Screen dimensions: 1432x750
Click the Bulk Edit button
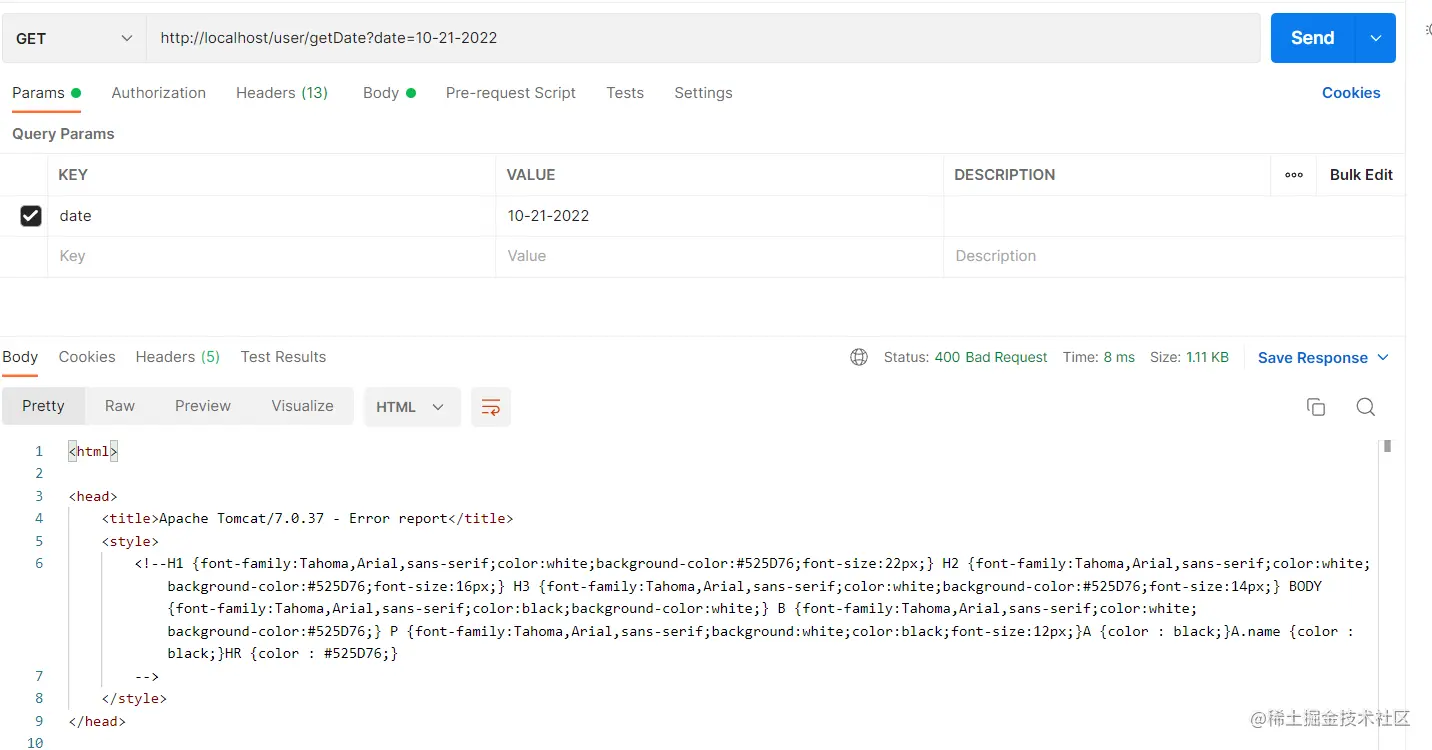pos(1361,175)
